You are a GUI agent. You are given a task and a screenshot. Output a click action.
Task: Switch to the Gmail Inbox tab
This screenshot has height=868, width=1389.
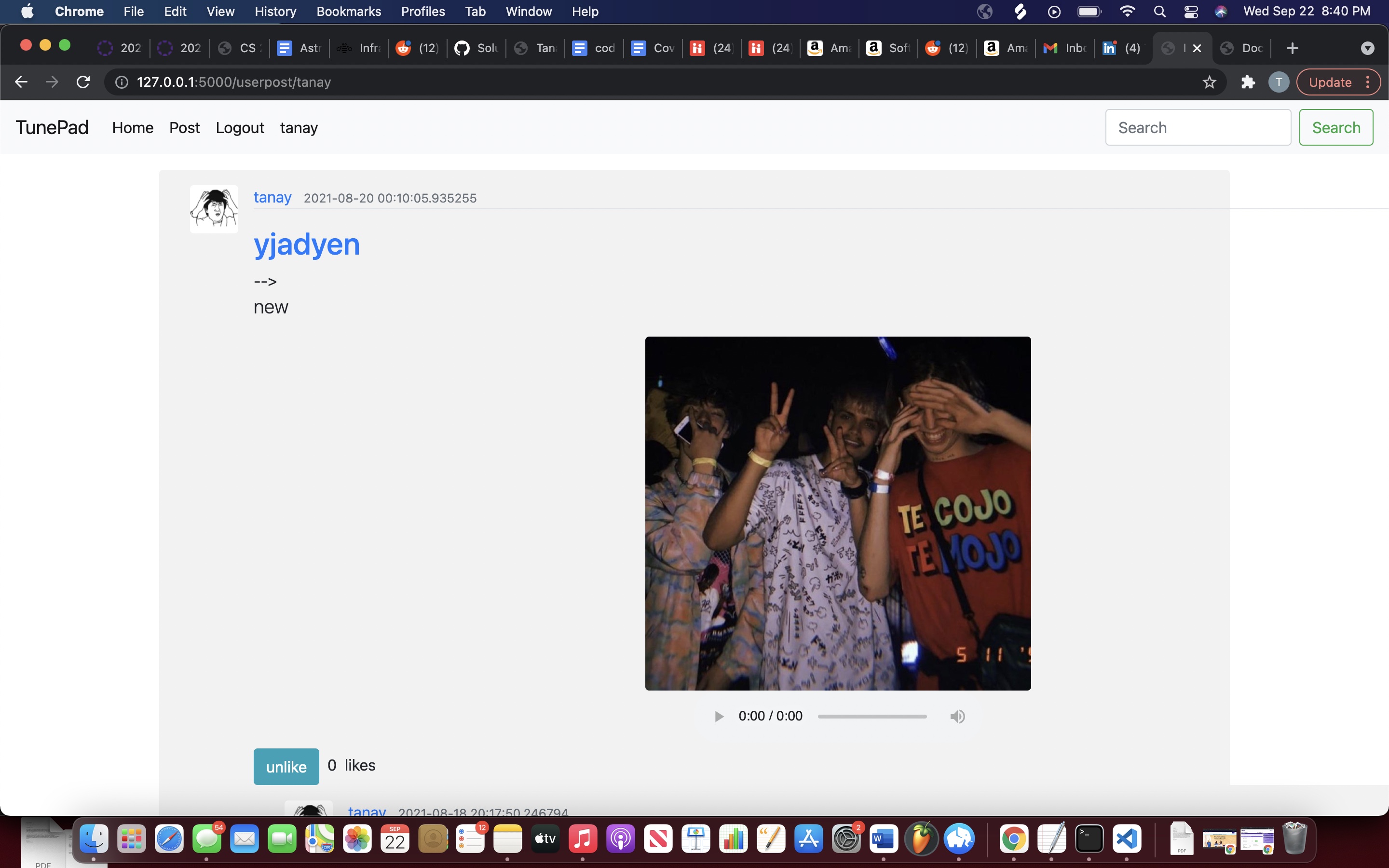click(1065, 48)
